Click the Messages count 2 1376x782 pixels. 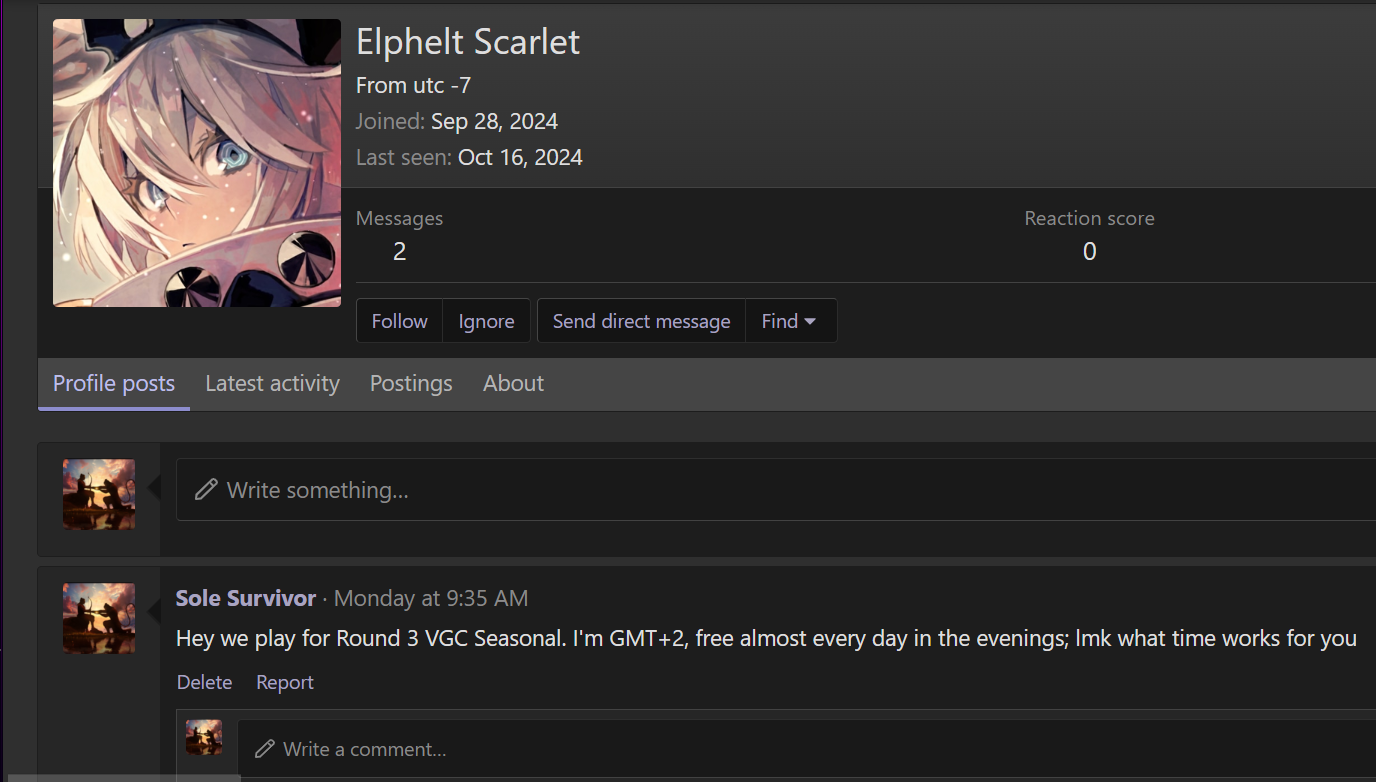coord(399,252)
